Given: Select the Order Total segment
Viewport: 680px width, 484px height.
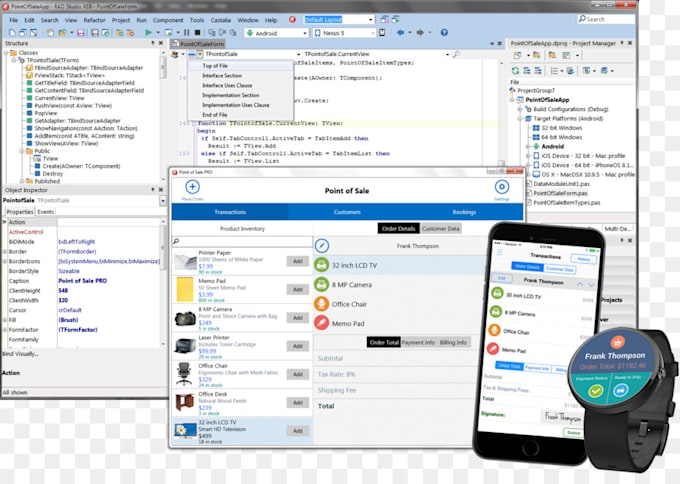Looking at the screenshot, I should click(x=384, y=342).
